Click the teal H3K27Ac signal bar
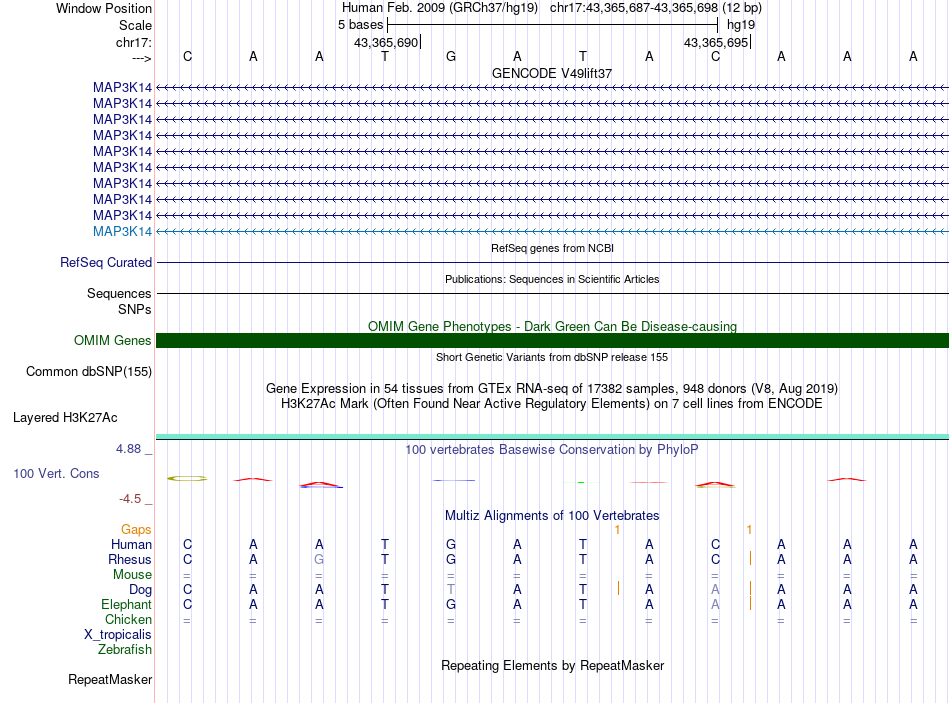The height and width of the screenshot is (703, 950). click(552, 437)
